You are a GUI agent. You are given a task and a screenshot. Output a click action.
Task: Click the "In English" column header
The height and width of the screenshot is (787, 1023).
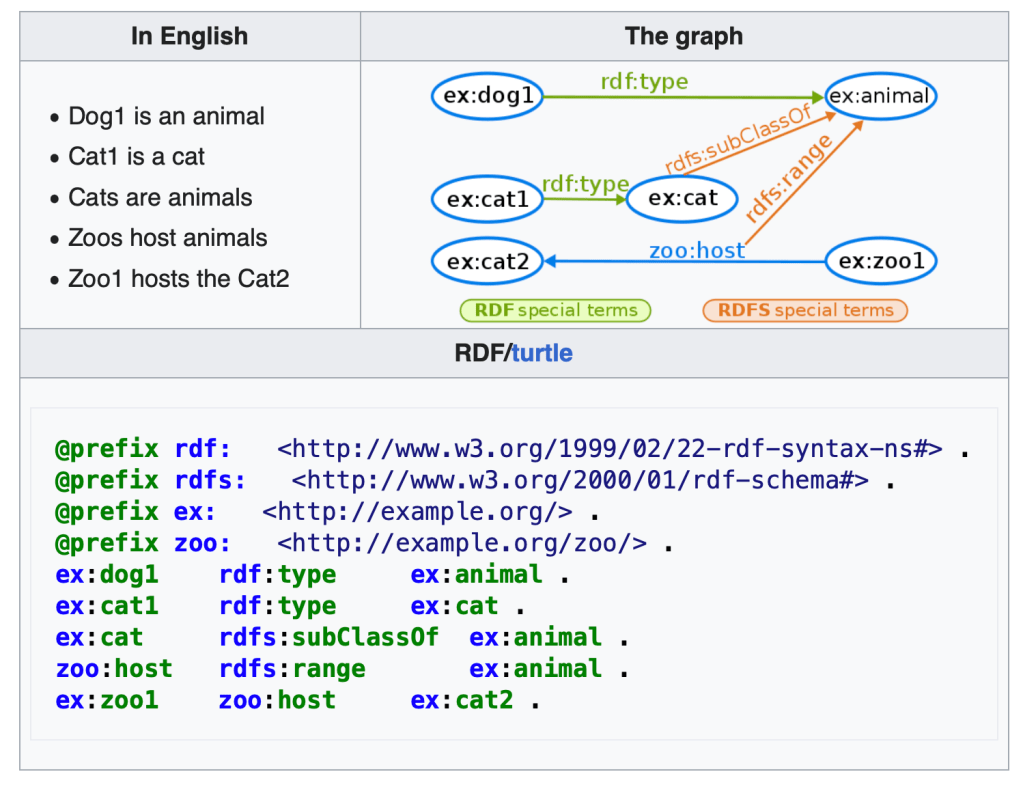click(x=189, y=37)
